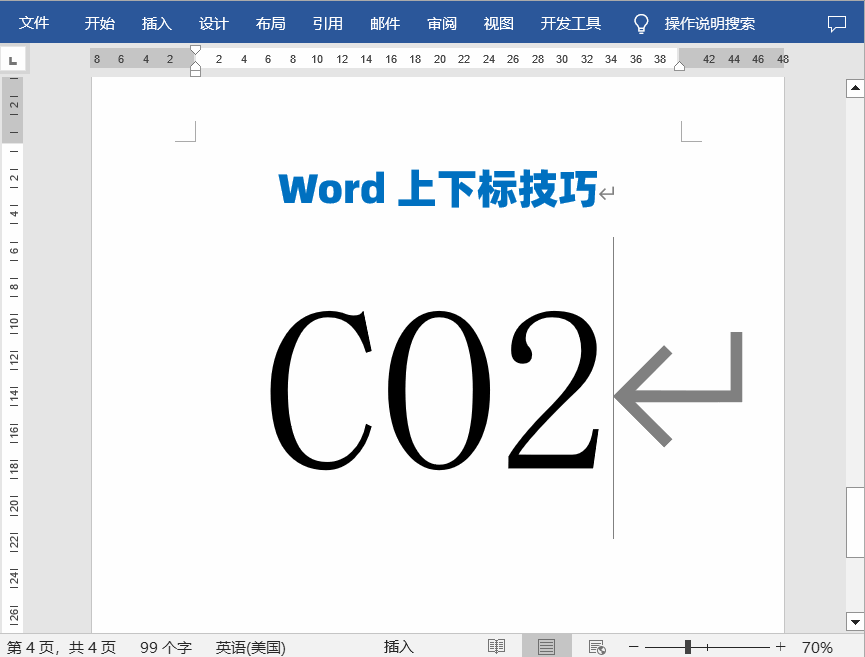Click the lightbulb 操作说明搜索 icon
This screenshot has width=865, height=657.
click(640, 22)
